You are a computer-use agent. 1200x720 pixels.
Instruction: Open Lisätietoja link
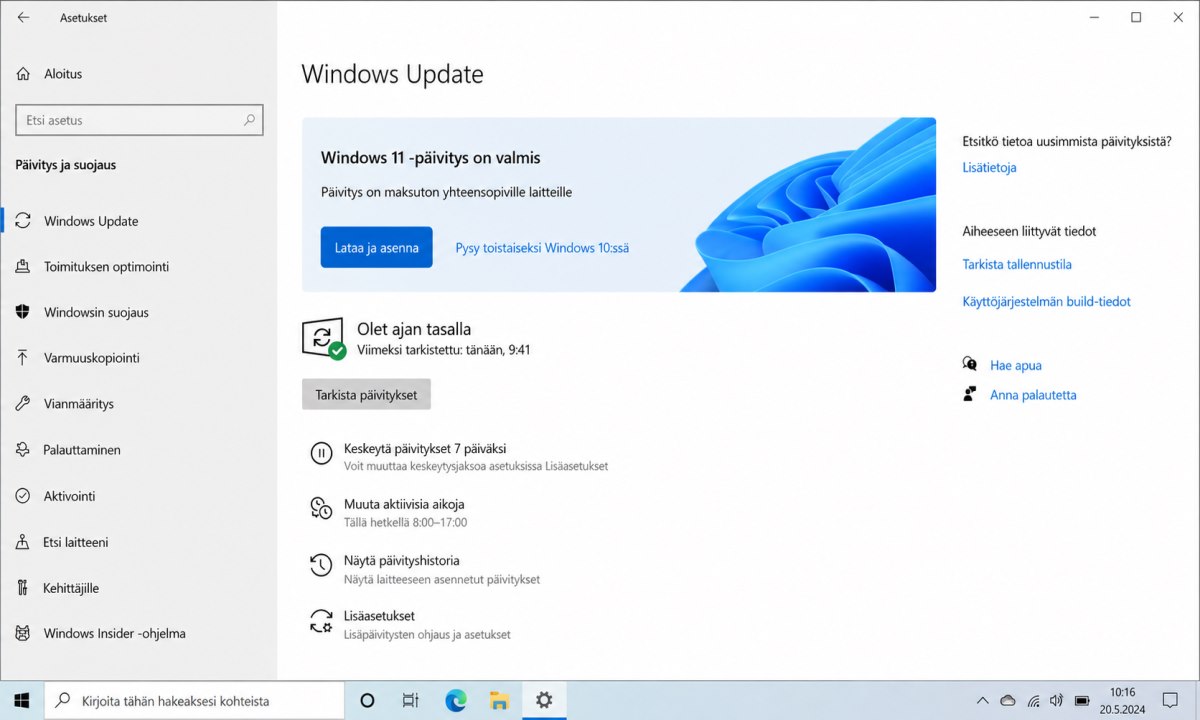989,168
